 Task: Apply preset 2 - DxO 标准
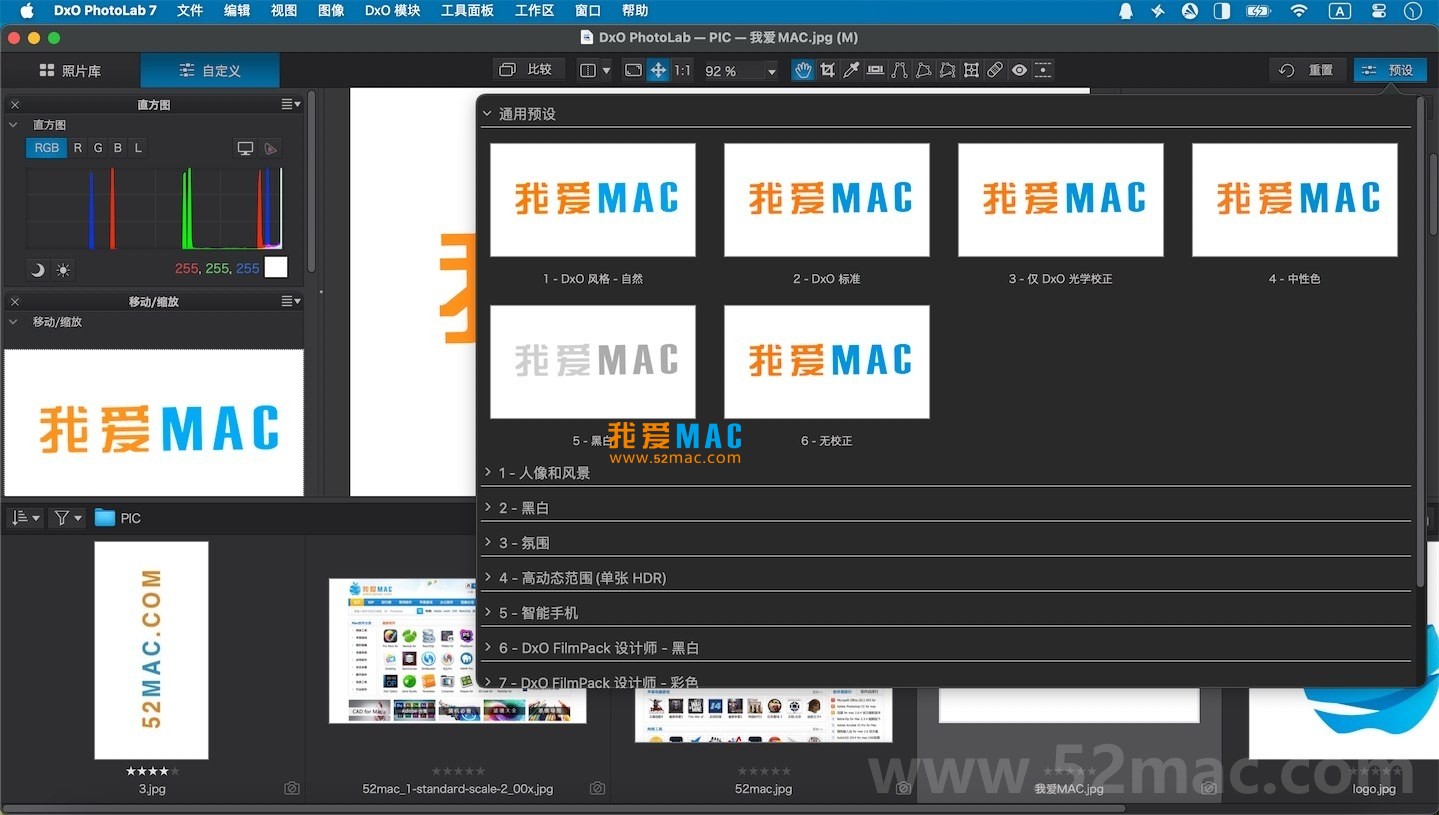point(827,200)
